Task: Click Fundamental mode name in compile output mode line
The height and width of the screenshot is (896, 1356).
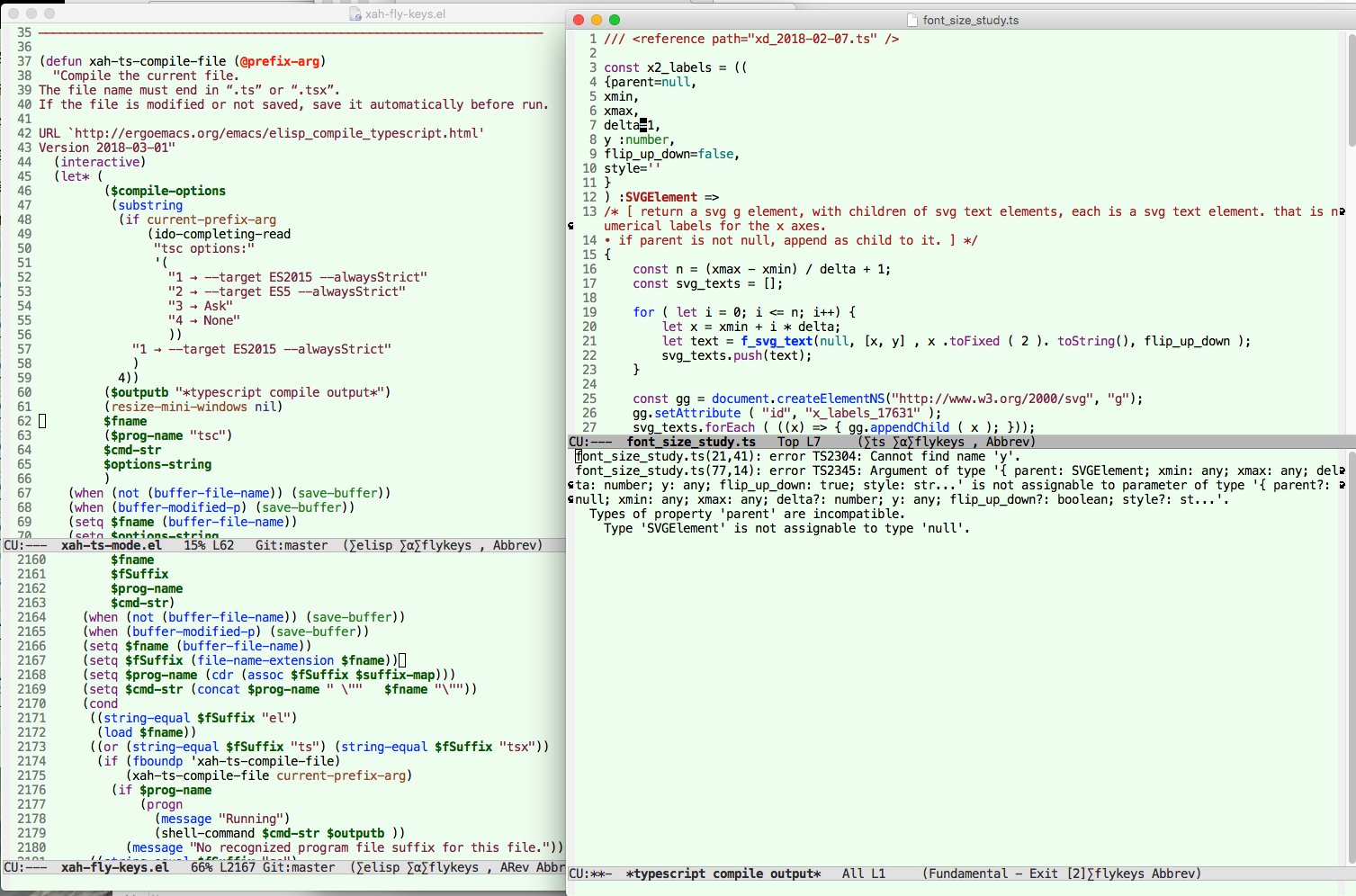Action: pos(968,874)
